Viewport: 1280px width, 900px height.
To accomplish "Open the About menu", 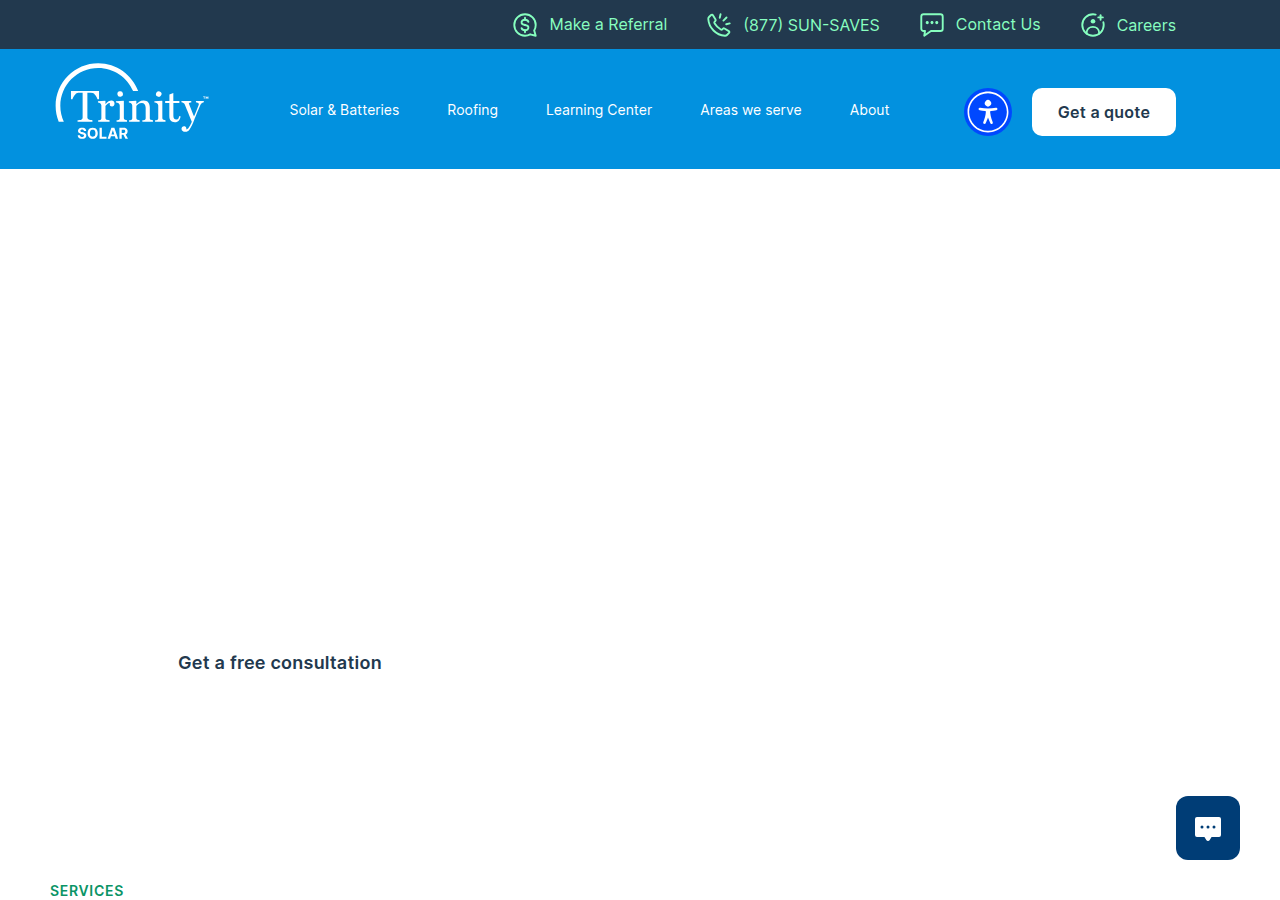I will [x=870, y=110].
